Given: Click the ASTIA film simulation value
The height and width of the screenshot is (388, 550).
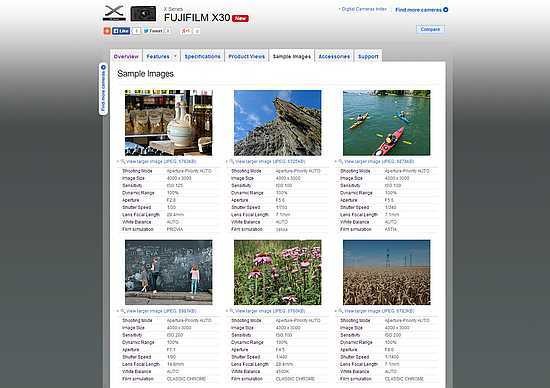Looking at the screenshot, I should tap(390, 229).
